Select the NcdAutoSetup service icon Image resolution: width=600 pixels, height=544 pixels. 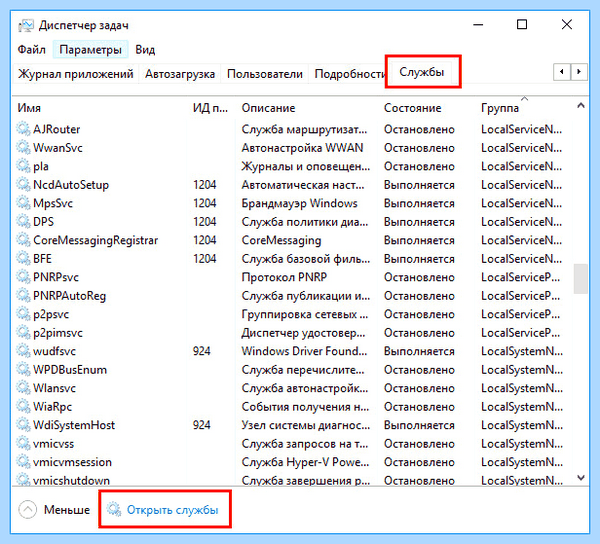pyautogui.click(x=23, y=184)
